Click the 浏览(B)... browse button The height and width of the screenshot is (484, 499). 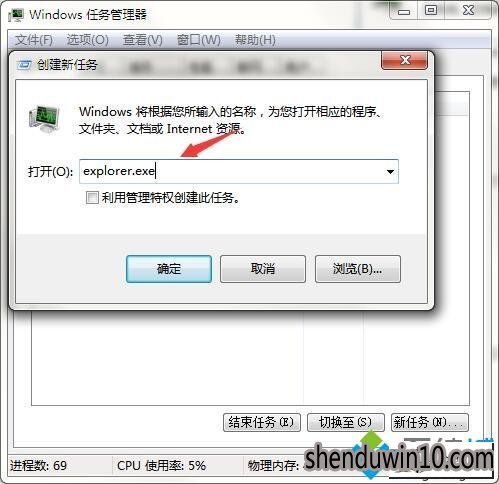(358, 269)
